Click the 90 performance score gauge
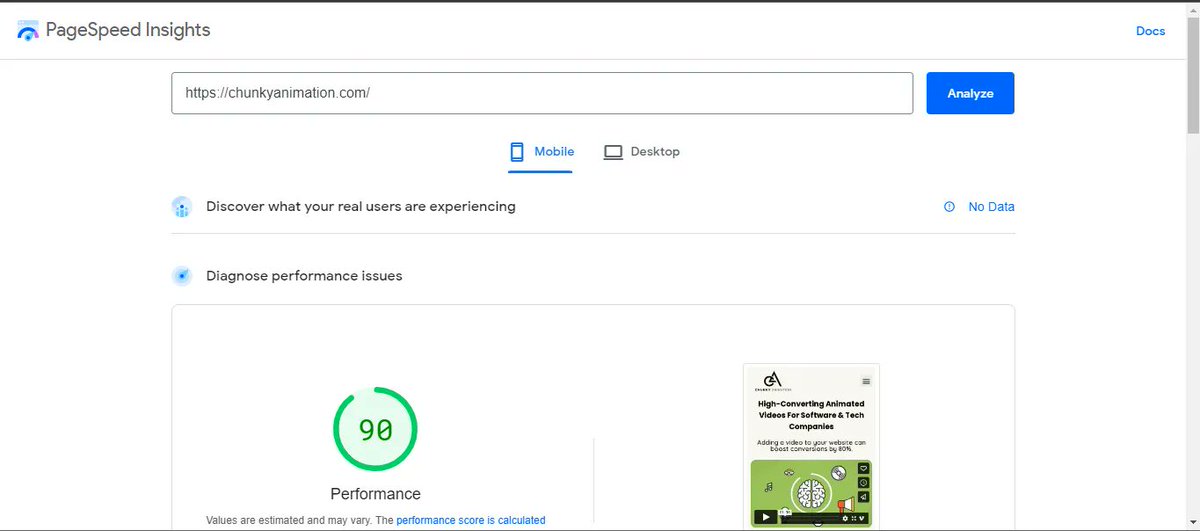 [x=375, y=430]
